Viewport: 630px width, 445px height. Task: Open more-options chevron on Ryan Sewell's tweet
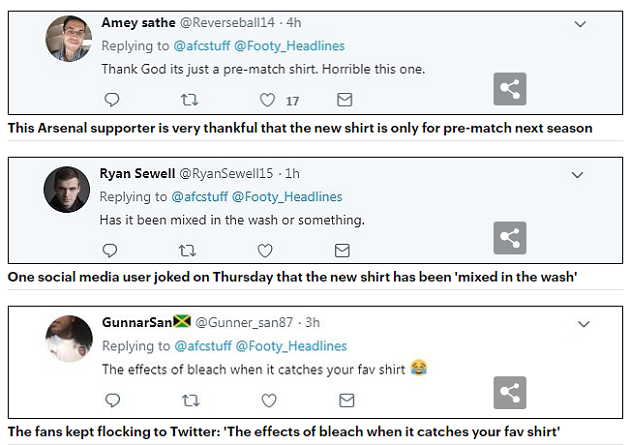[x=577, y=174]
